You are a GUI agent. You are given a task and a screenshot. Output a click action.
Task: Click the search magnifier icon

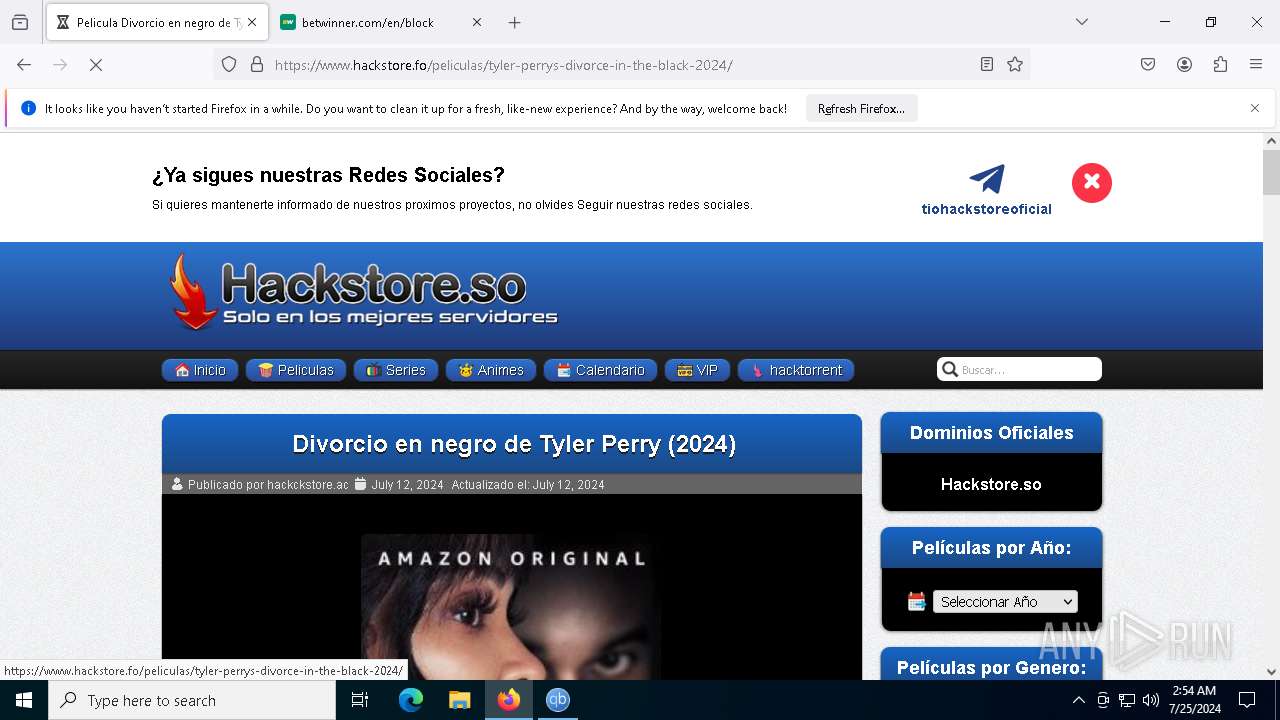(950, 370)
